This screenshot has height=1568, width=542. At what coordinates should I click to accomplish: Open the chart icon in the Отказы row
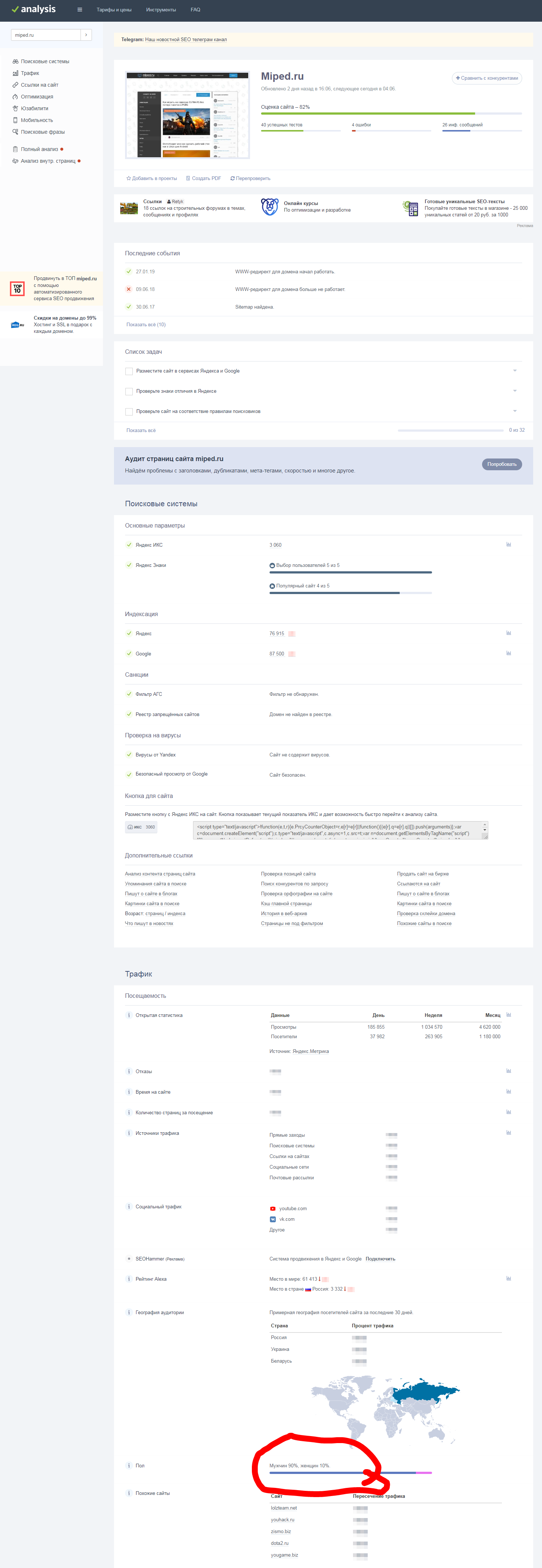pos(509,1071)
